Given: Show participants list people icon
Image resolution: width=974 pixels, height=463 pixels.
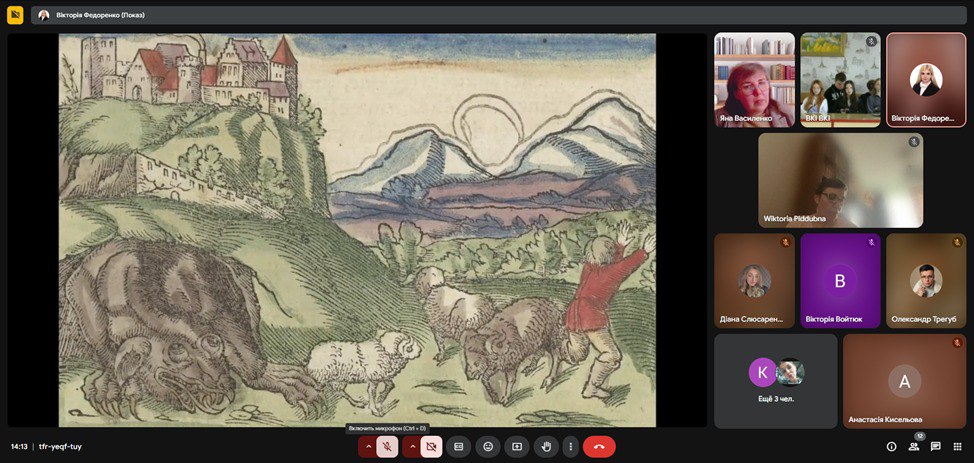Looking at the screenshot, I should point(913,447).
